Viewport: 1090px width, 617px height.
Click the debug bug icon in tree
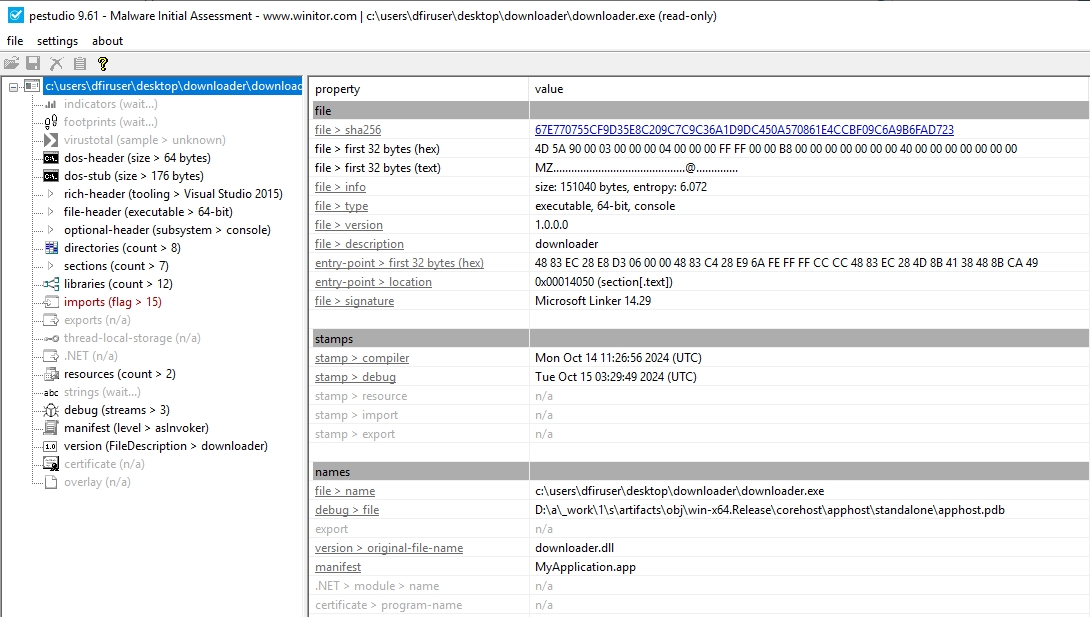coord(51,410)
